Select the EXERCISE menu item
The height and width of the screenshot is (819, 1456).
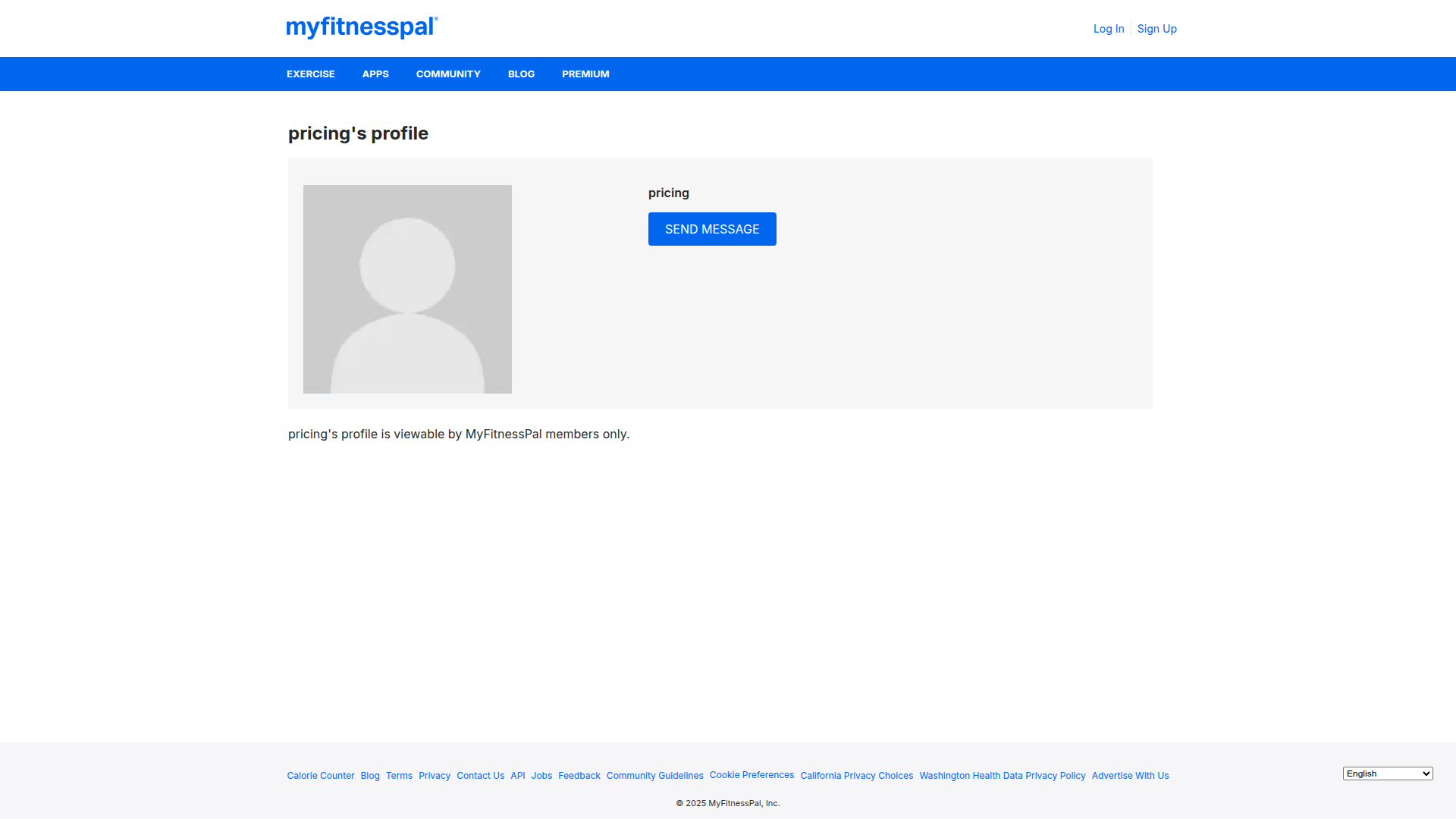[311, 74]
